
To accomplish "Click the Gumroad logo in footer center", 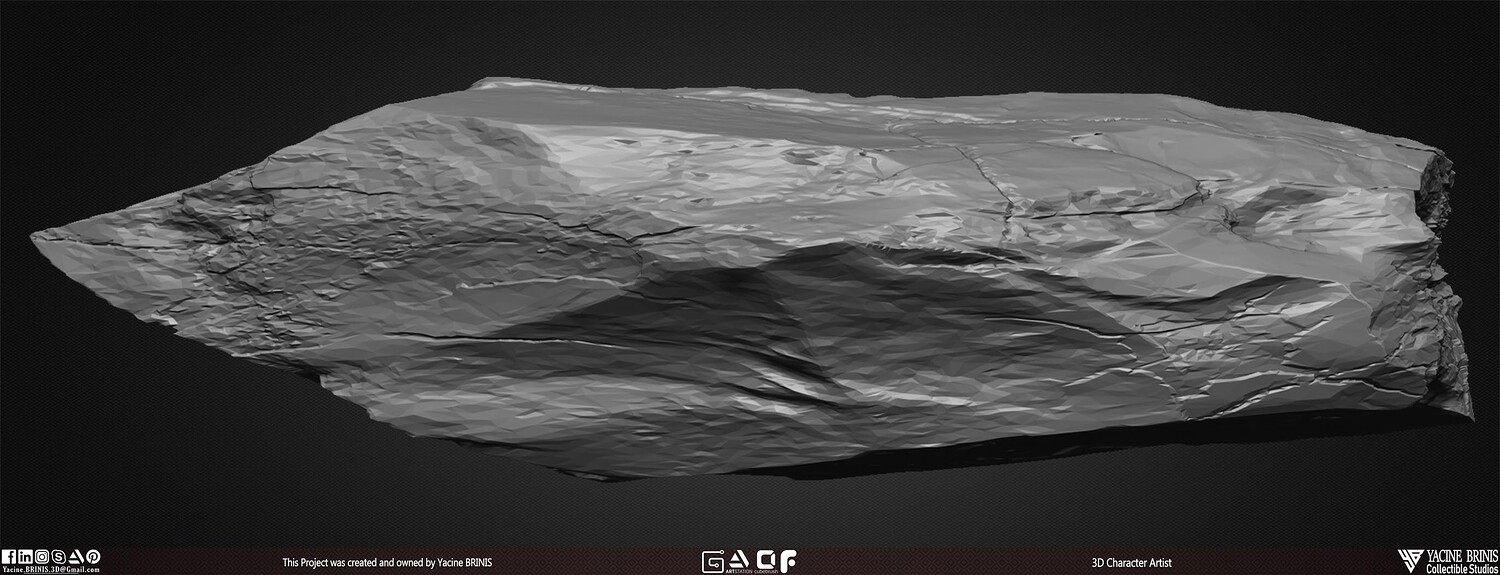I will [x=713, y=561].
